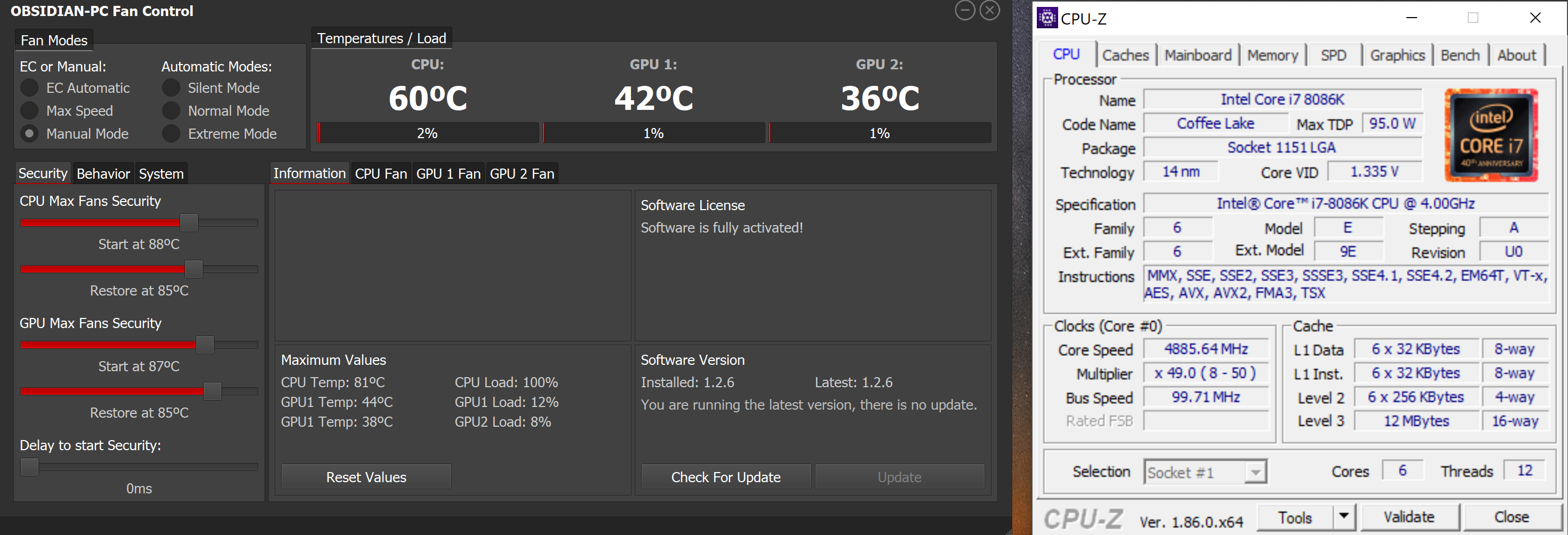This screenshot has width=1568, height=535.
Task: Click the CPU-Z app icon in title bar
Action: (1047, 18)
